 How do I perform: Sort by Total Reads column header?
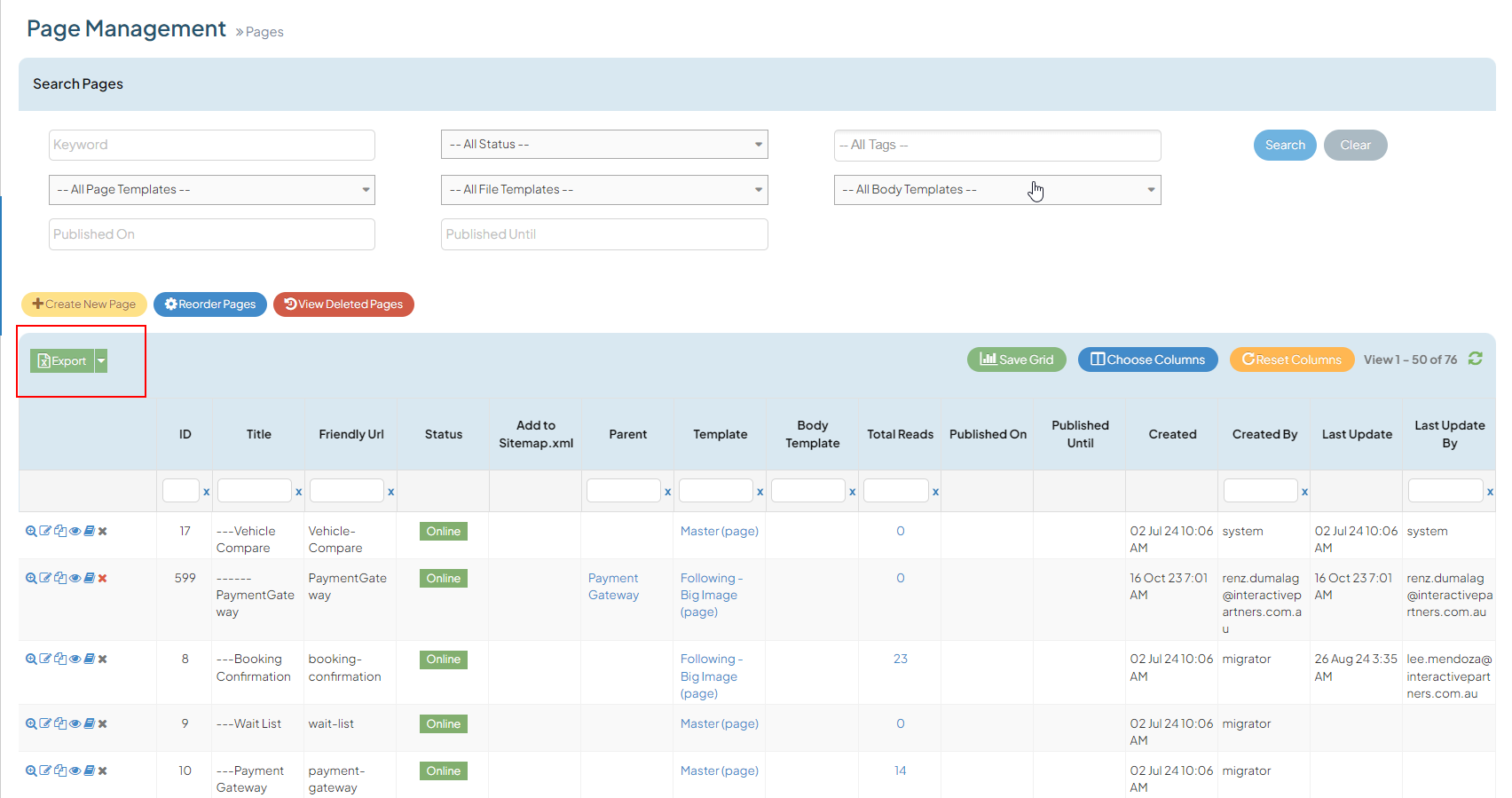(x=900, y=434)
